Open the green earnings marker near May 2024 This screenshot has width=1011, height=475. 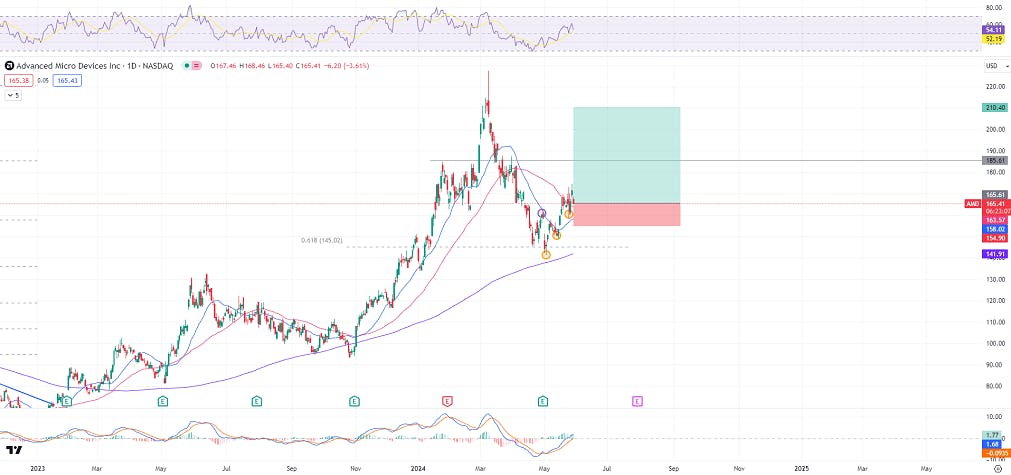[543, 402]
